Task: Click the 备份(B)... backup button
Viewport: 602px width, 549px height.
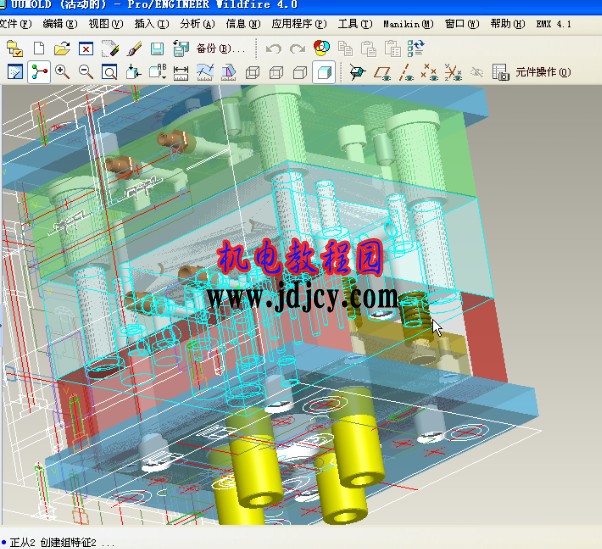Action: click(x=220, y=49)
